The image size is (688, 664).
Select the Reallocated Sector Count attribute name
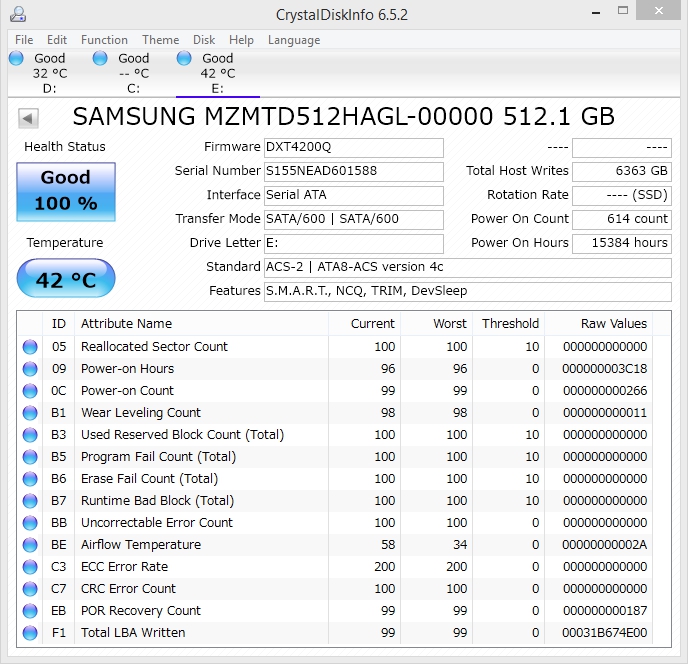(x=154, y=347)
